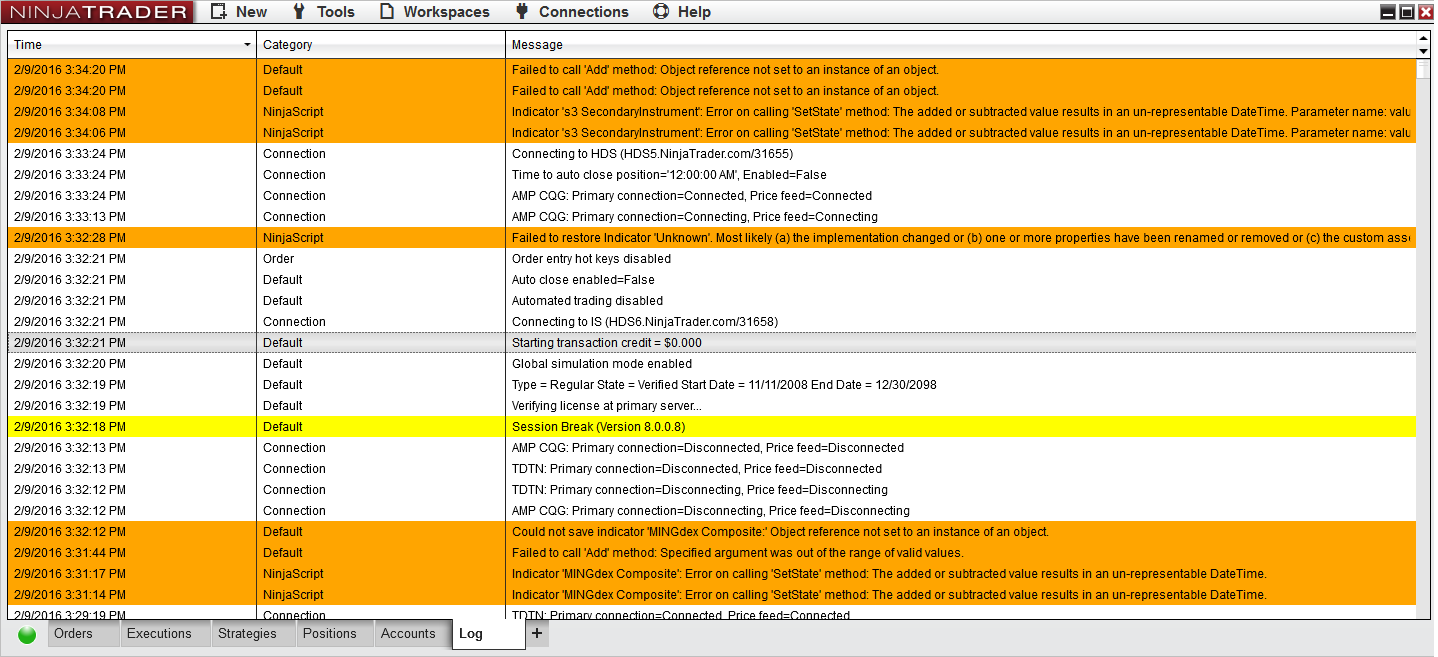Maximize the NinjaTrader window
The image size is (1438, 657).
[1407, 12]
